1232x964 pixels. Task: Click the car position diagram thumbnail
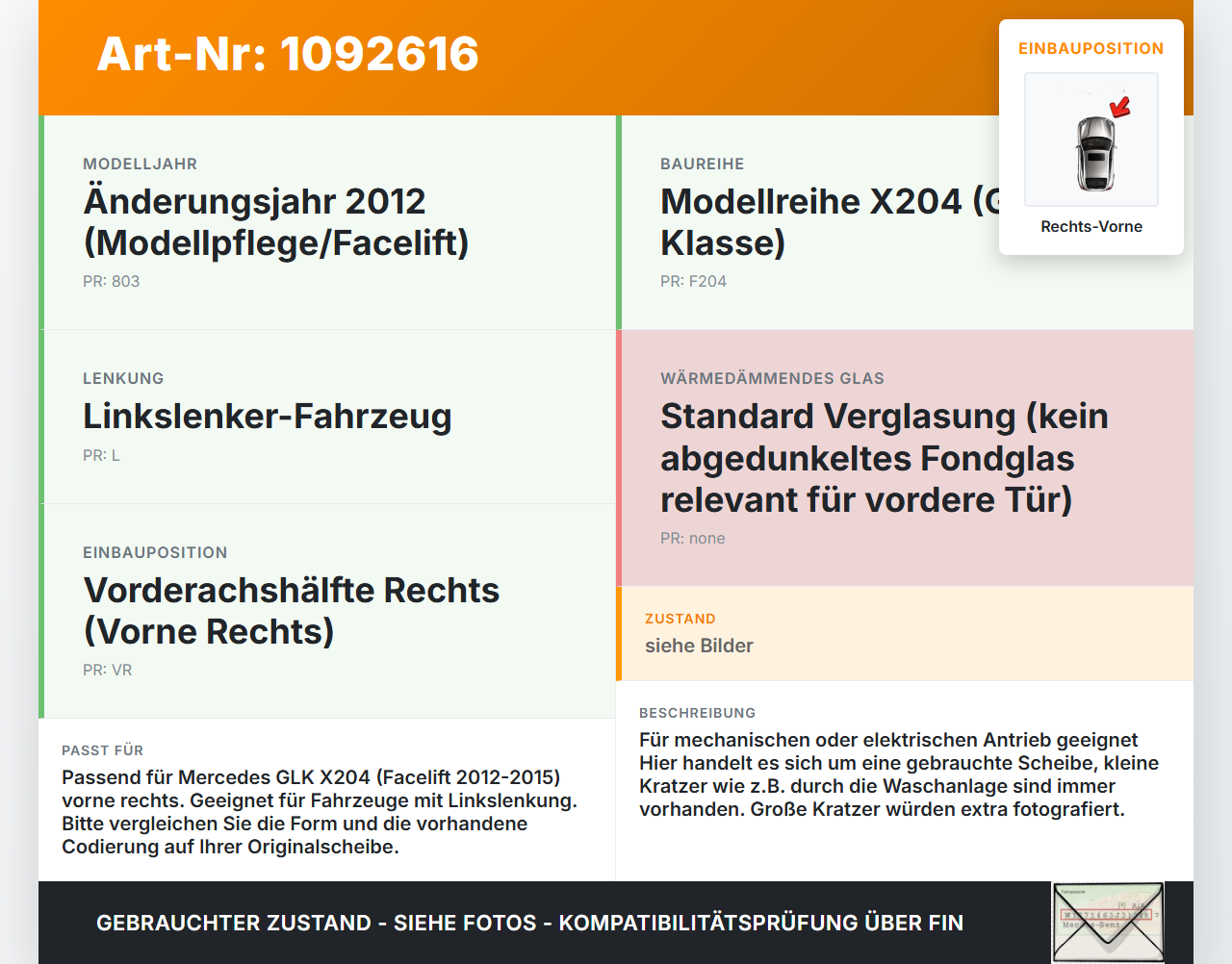(x=1091, y=140)
